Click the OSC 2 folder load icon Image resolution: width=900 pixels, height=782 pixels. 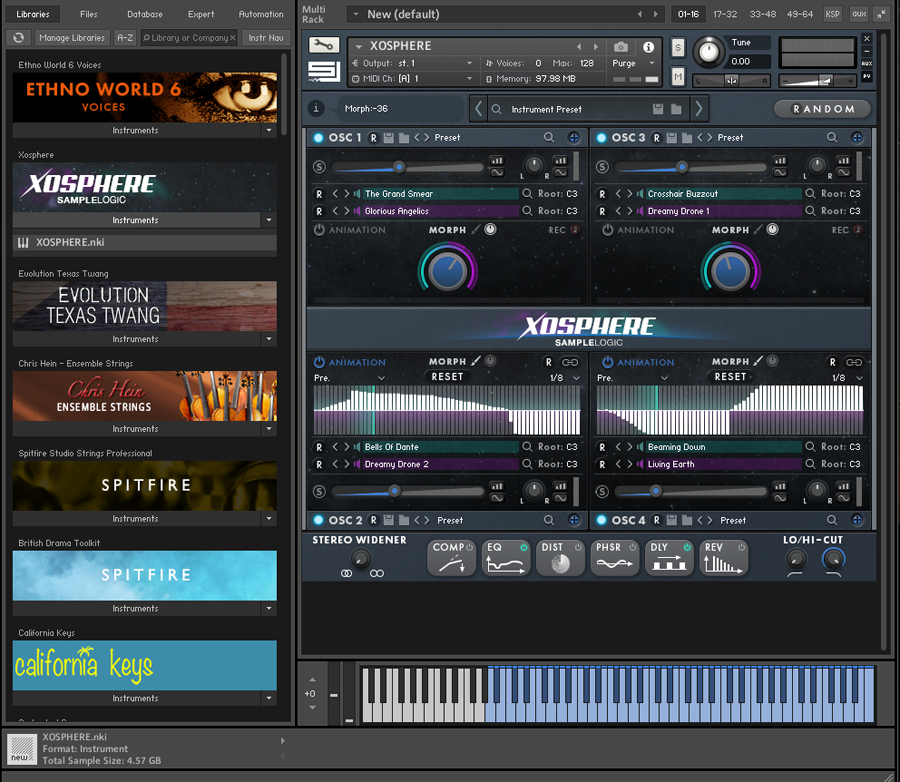click(404, 520)
